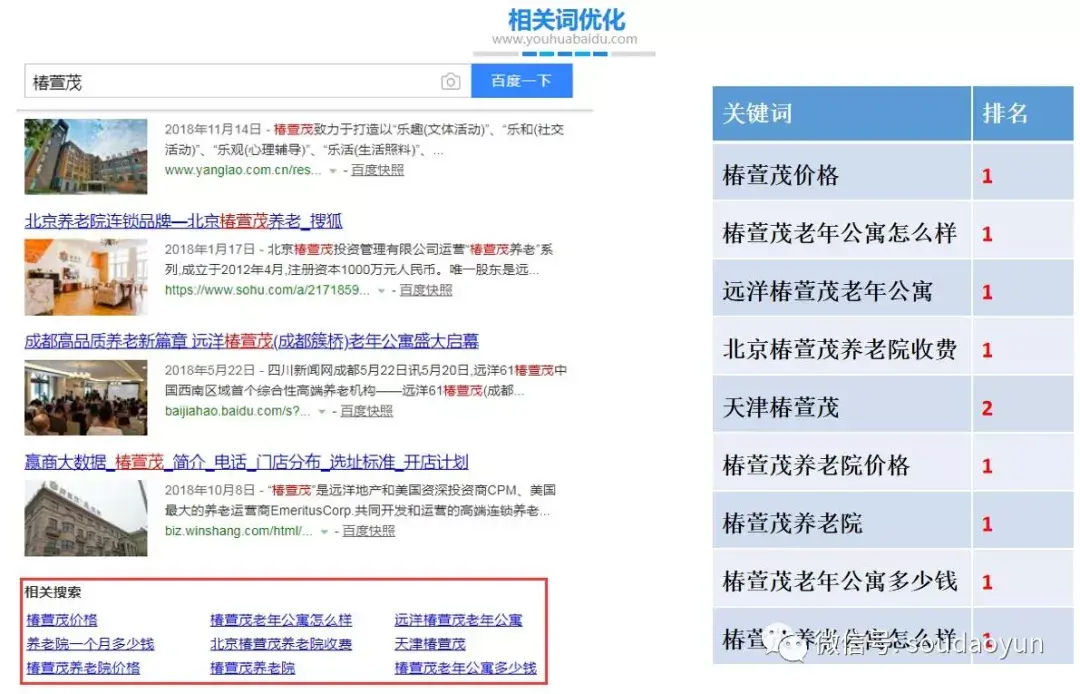Click related search 天津椿萱茂
The width and height of the screenshot is (1080, 694).
(430, 644)
